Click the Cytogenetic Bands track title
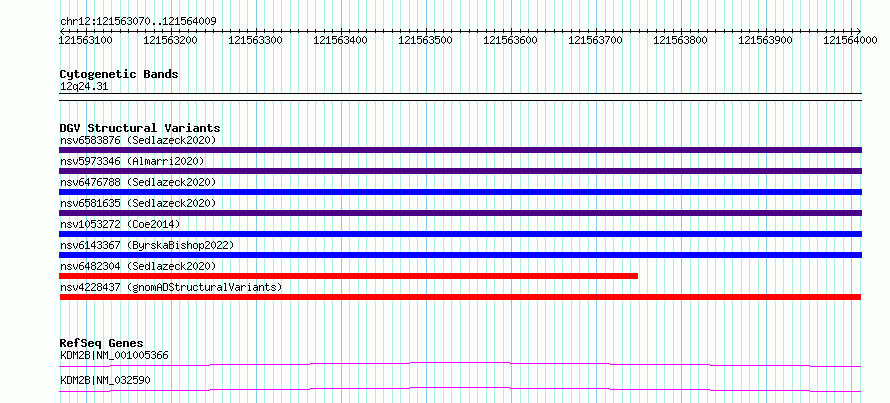890x403 pixels. 119,74
